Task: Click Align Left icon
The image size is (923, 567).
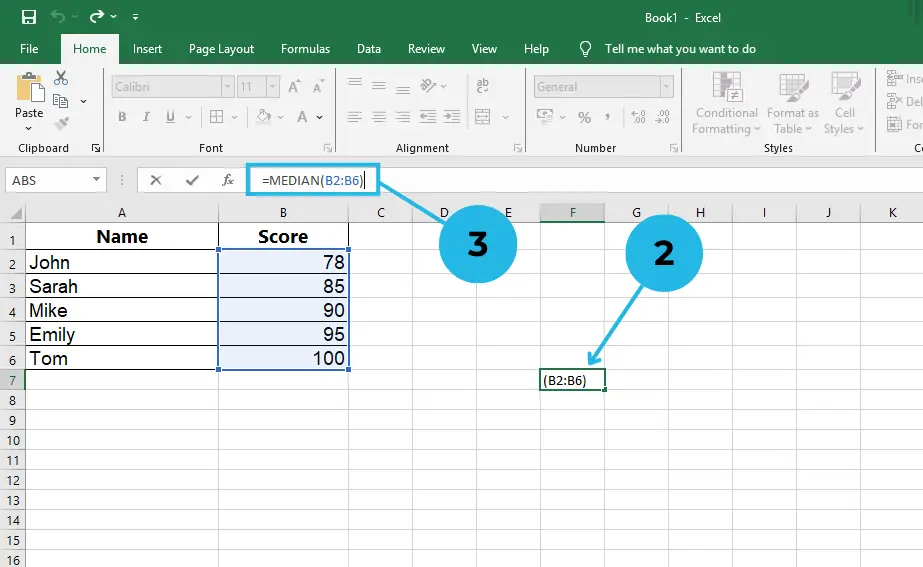Action: point(354,117)
